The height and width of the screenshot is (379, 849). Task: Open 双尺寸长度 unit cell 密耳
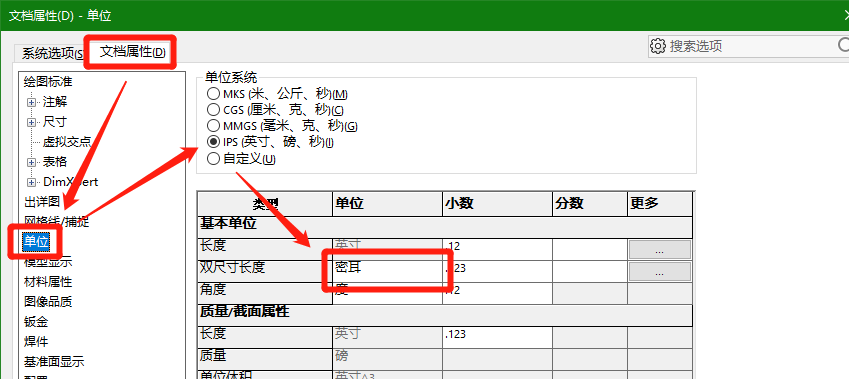(387, 270)
